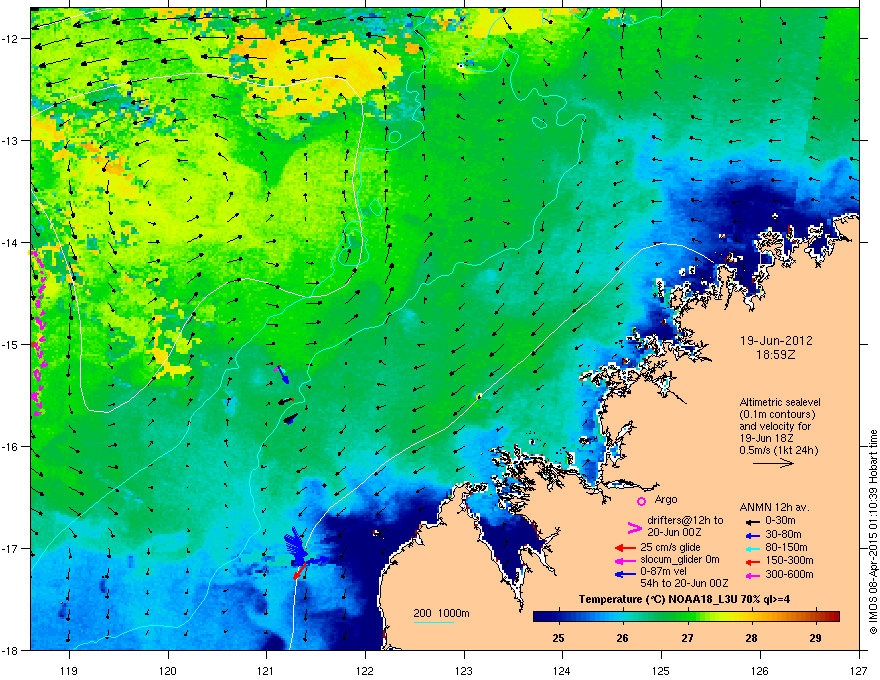Click the magenta 300-600m ANMN legend arrow

[753, 575]
